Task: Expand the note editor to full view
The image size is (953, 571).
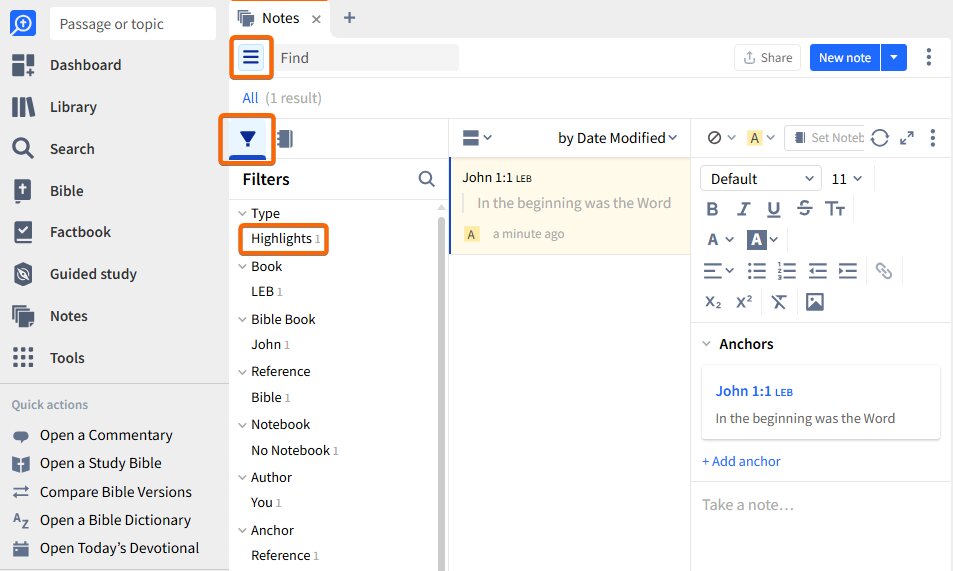Action: 907,138
